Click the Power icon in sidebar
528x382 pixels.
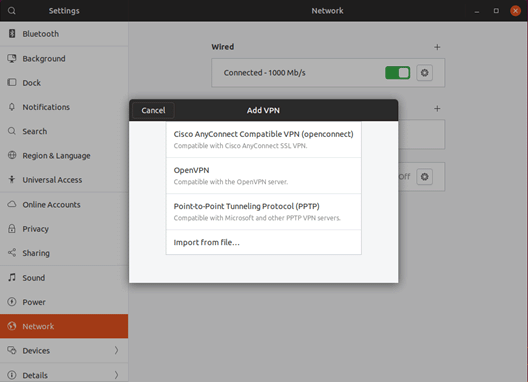coord(12,301)
